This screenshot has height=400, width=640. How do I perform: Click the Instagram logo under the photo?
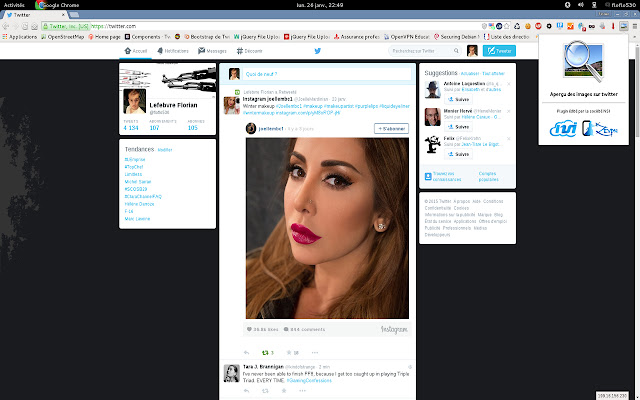394,329
